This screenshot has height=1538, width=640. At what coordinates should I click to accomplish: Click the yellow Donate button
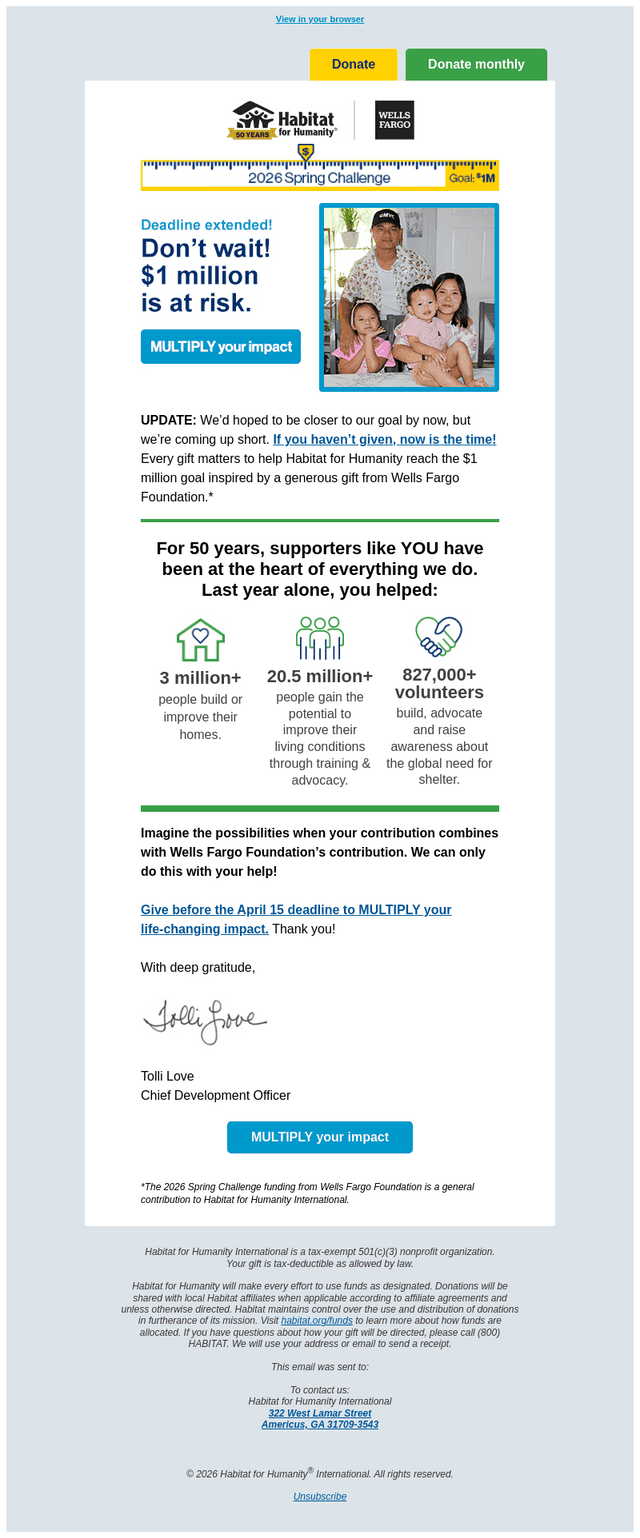point(353,64)
